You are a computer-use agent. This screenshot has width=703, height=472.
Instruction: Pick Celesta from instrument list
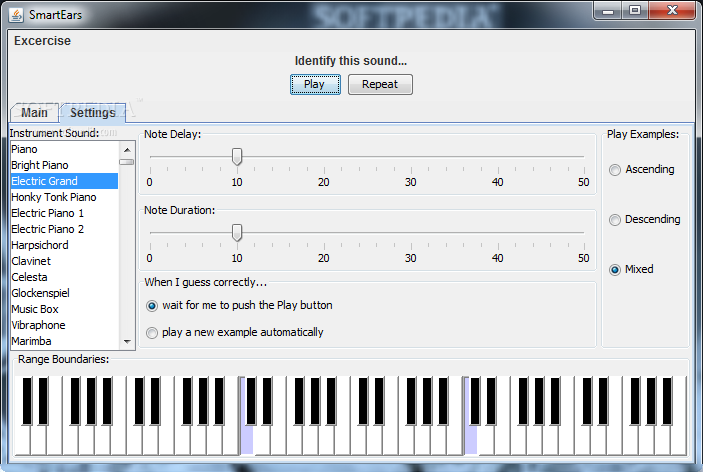(65, 277)
